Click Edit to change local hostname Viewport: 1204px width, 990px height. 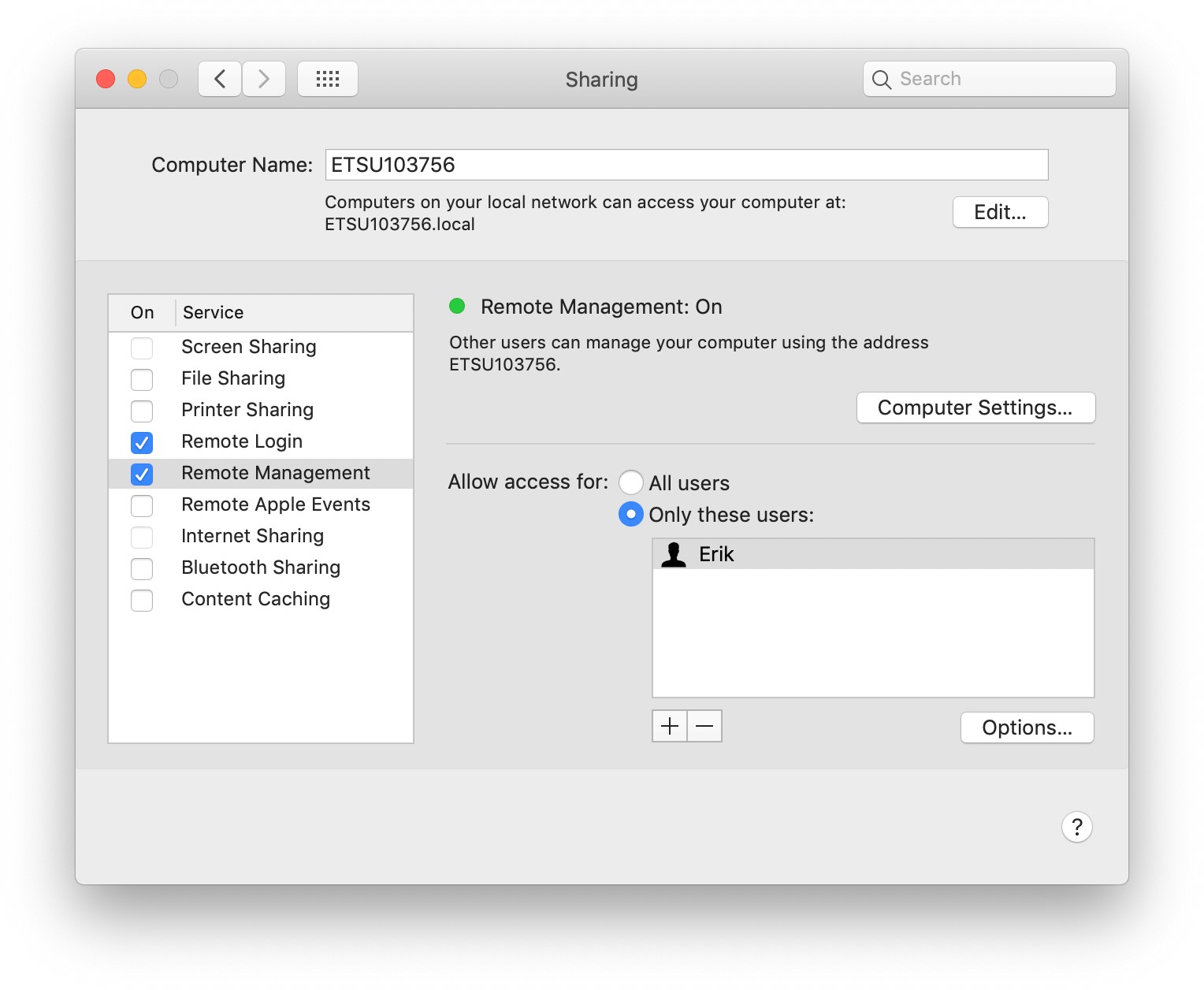1000,212
